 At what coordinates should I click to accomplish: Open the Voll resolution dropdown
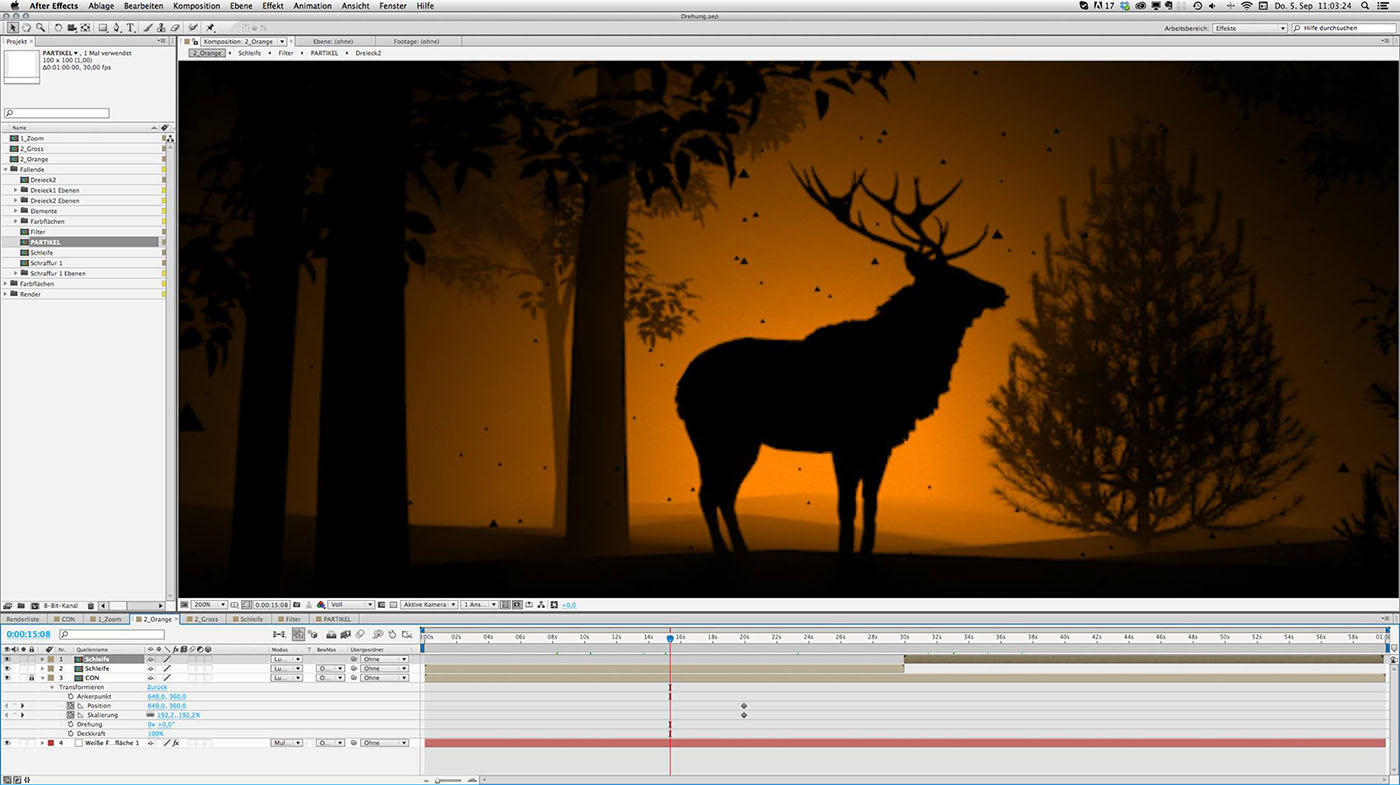(351, 605)
